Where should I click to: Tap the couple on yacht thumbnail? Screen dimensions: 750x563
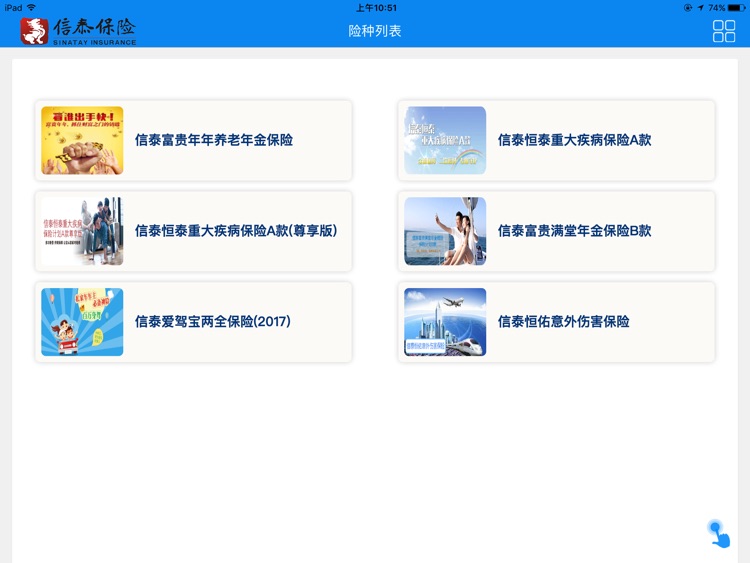pyautogui.click(x=445, y=231)
